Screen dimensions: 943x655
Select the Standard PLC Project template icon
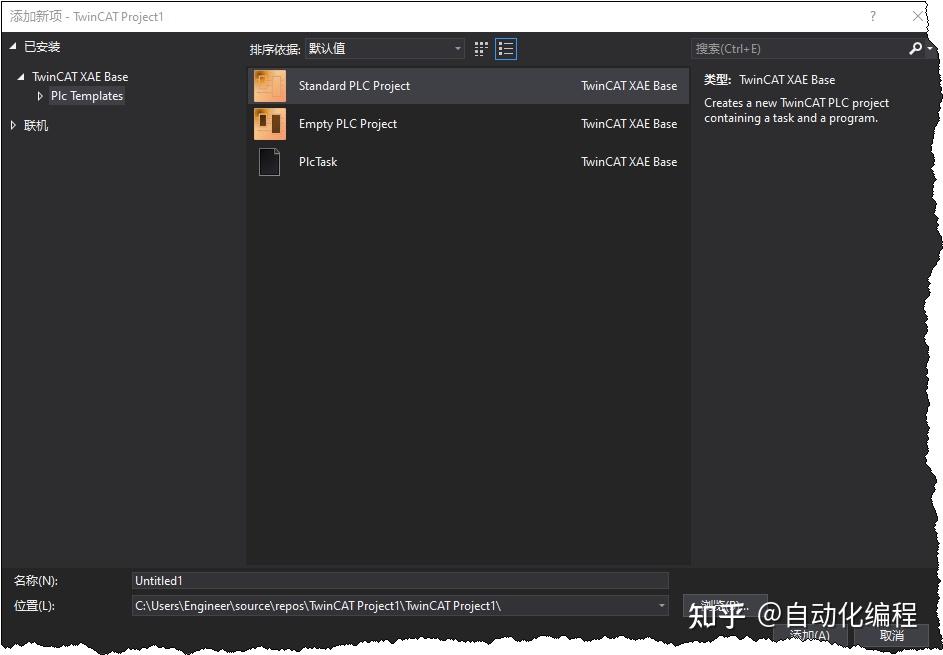click(268, 86)
